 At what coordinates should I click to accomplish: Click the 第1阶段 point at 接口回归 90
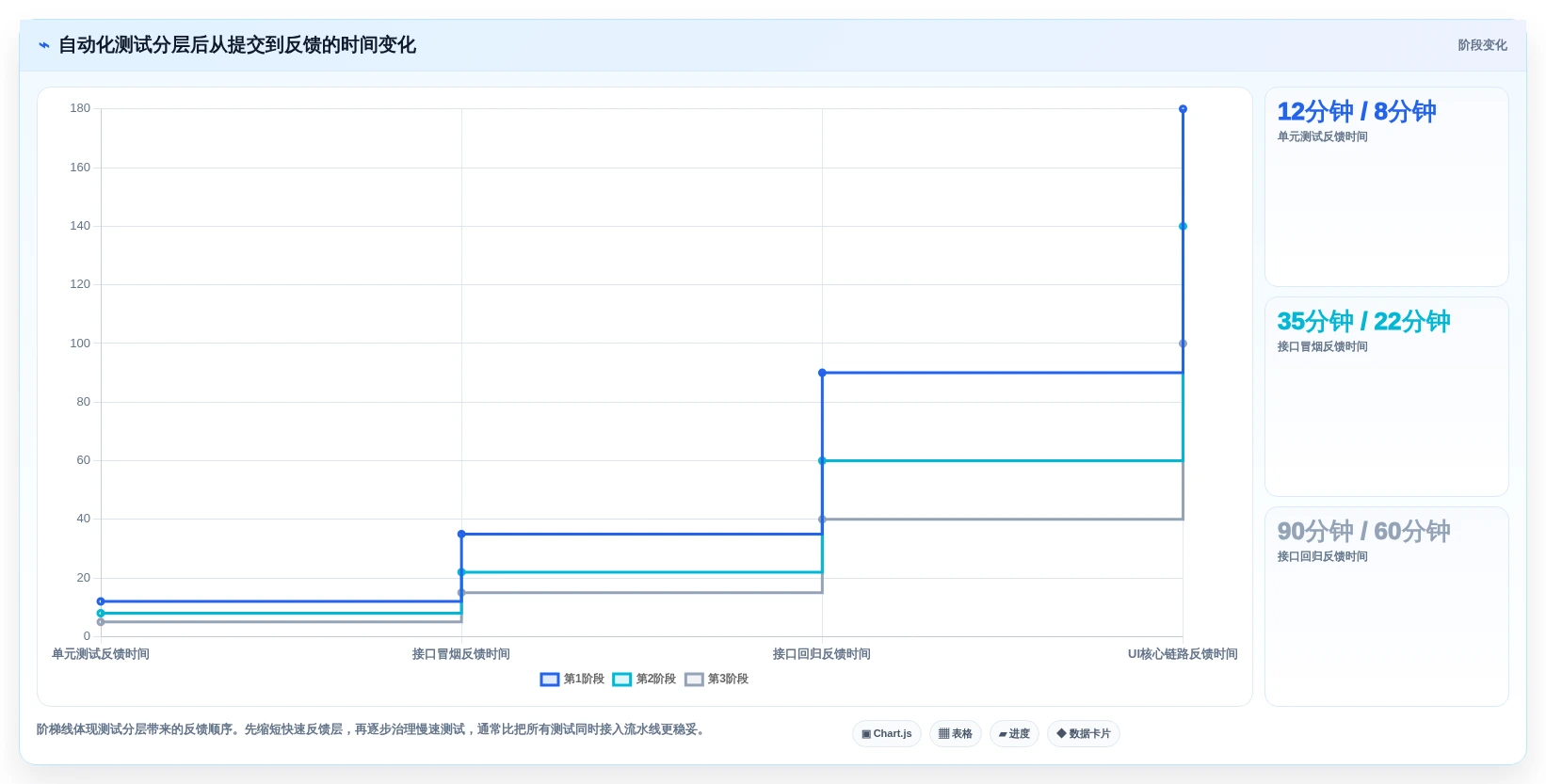click(x=823, y=373)
